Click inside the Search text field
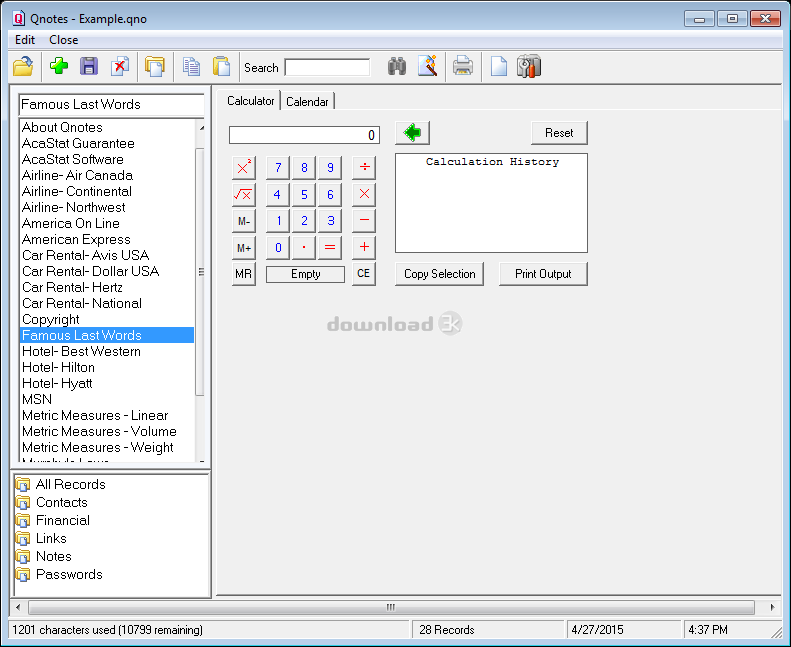791x647 pixels. click(327, 68)
